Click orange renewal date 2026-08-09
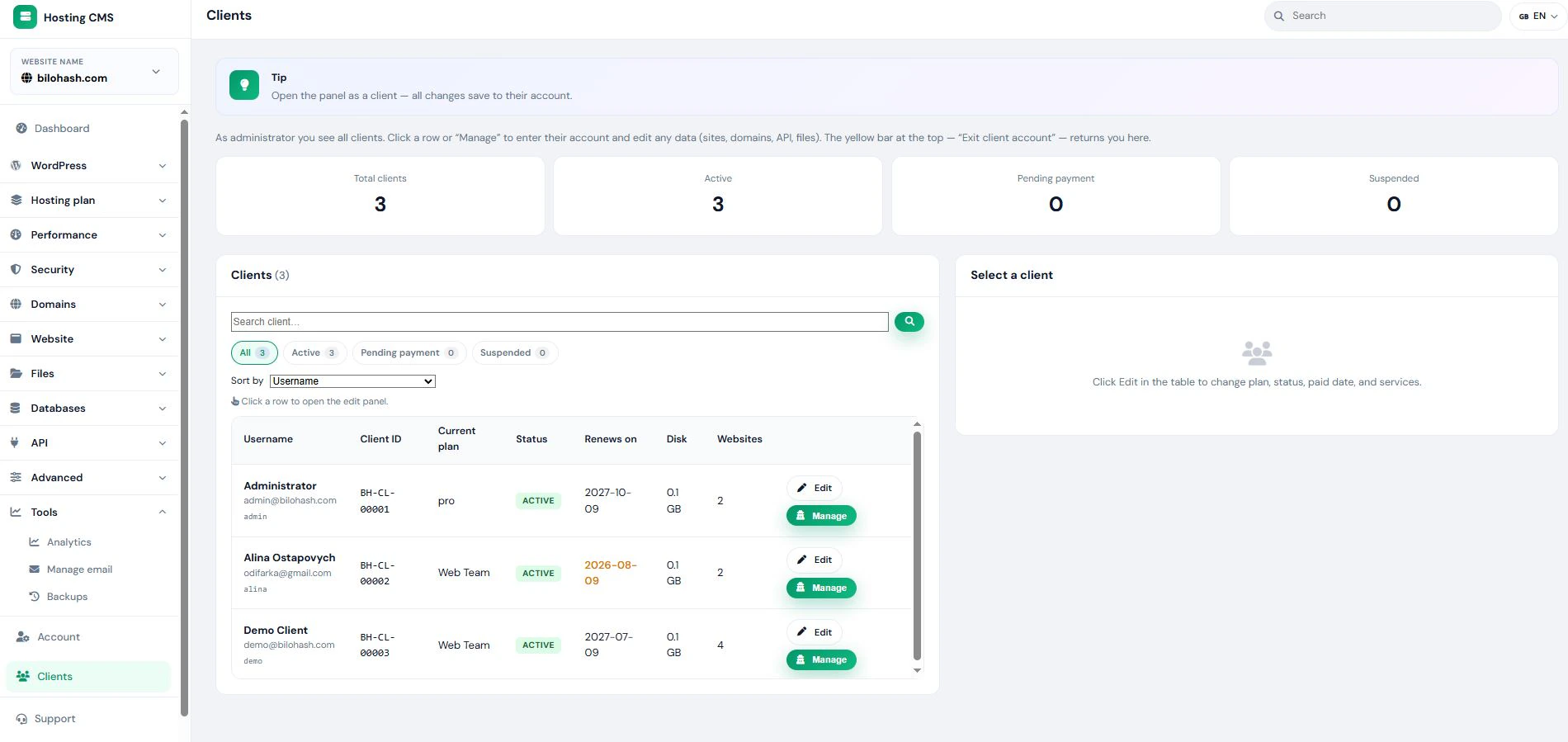1568x742 pixels. pos(611,573)
